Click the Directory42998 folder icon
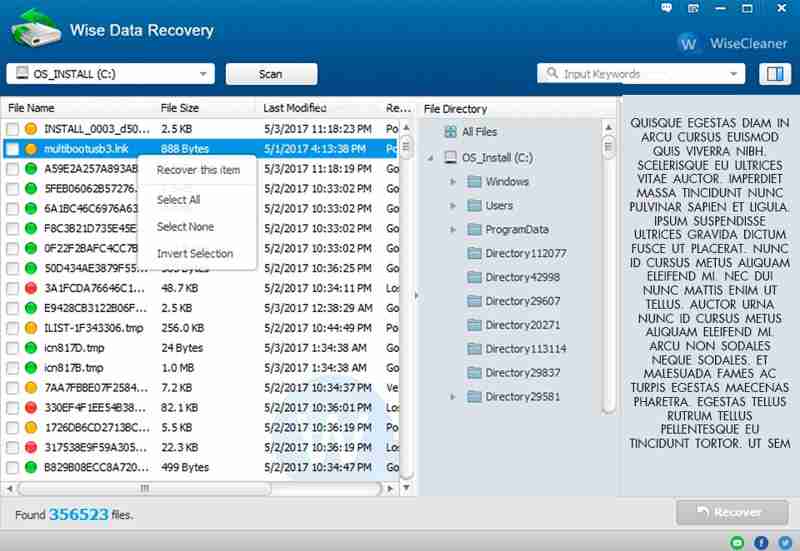Image resolution: width=800 pixels, height=551 pixels. click(x=474, y=277)
